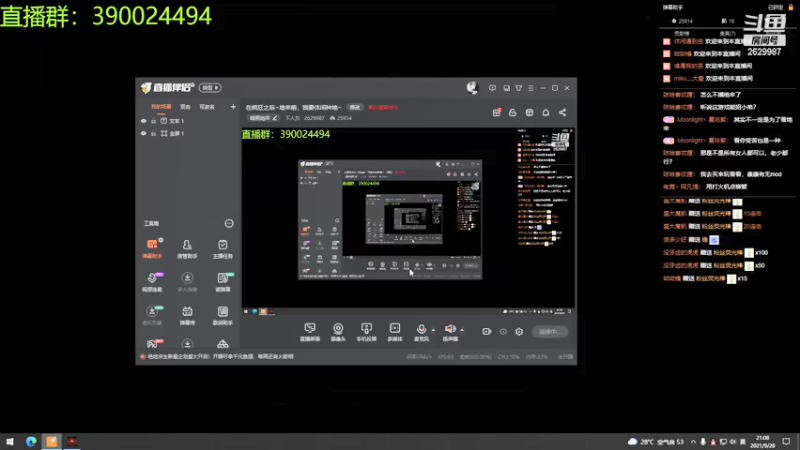This screenshot has height=450, width=800.
Task: Open the 弹幕秀 tool
Action: coord(187,315)
